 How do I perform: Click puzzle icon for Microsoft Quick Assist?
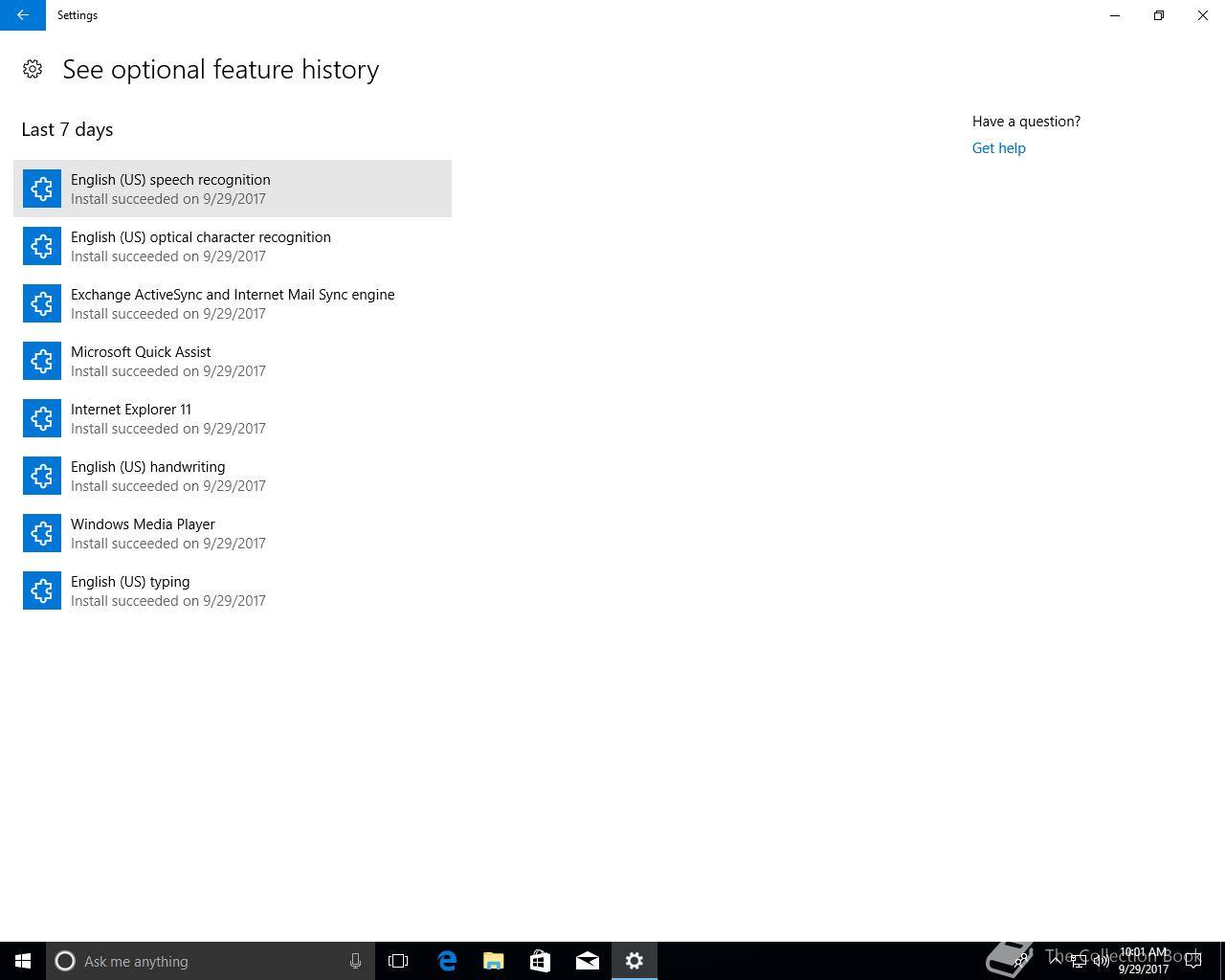click(42, 361)
